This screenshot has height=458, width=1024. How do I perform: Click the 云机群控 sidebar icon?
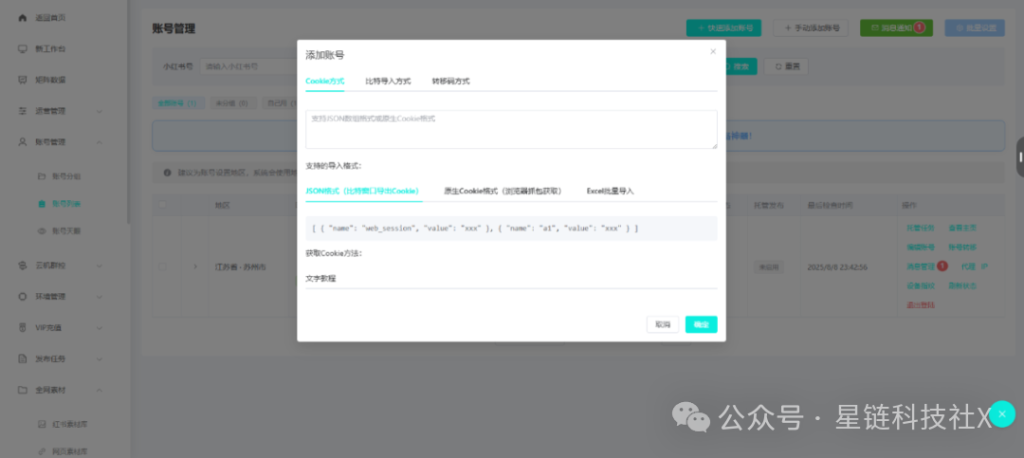[23, 265]
